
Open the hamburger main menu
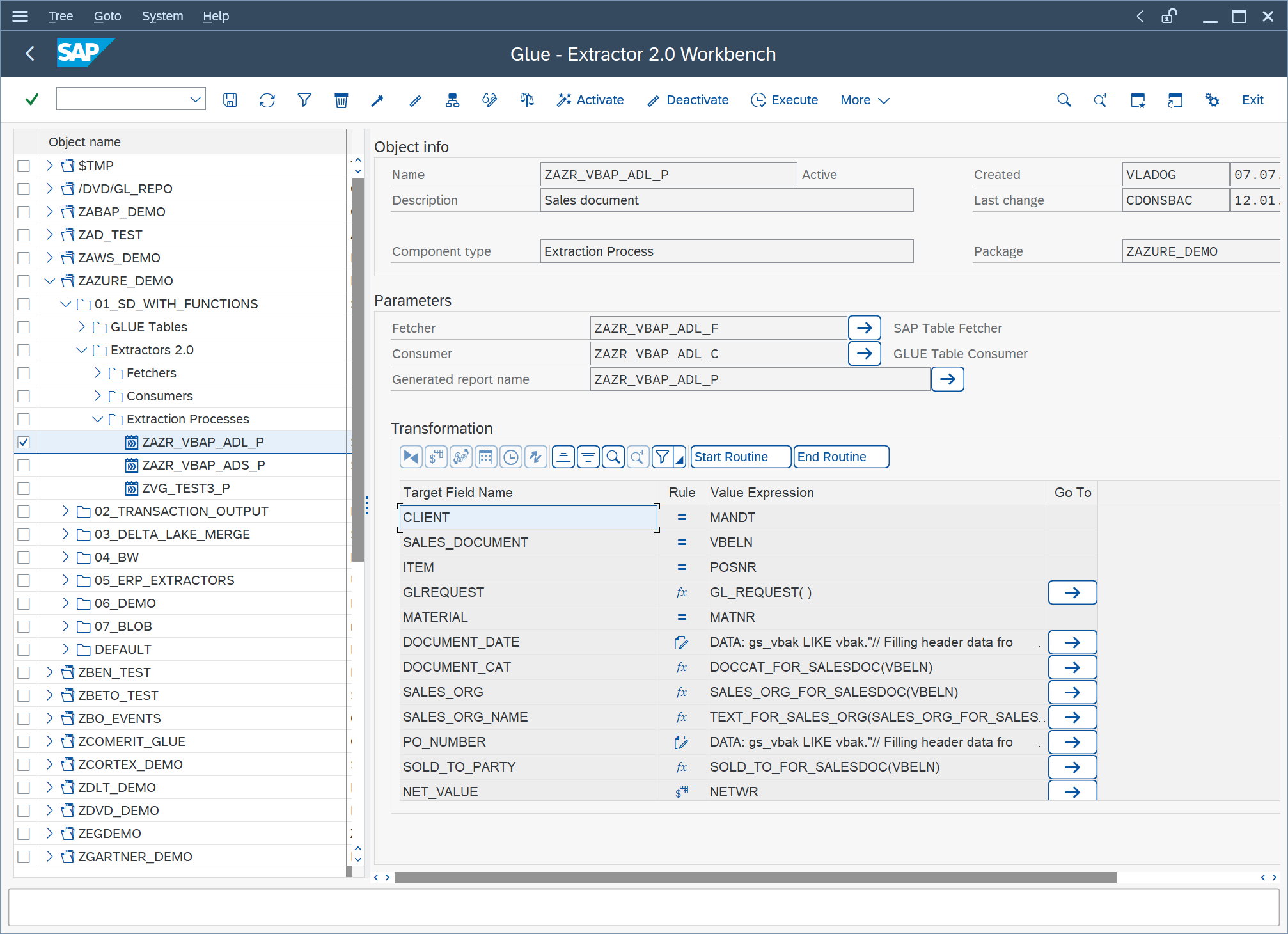(20, 16)
